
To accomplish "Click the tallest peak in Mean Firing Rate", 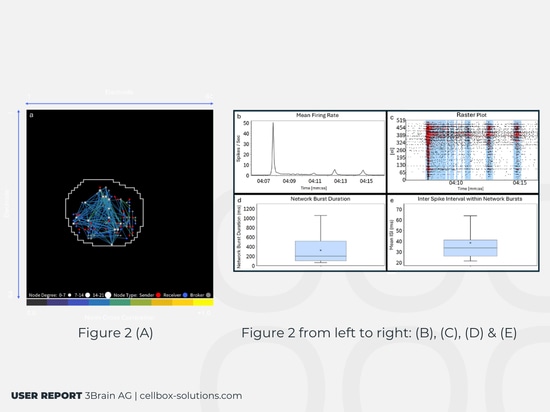I will [273, 123].
